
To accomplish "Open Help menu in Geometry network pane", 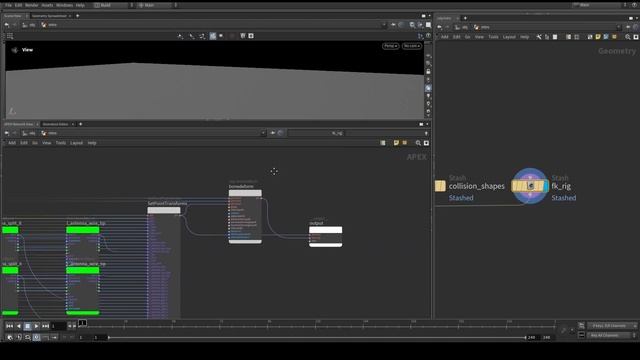I will pyautogui.click(x=524, y=37).
